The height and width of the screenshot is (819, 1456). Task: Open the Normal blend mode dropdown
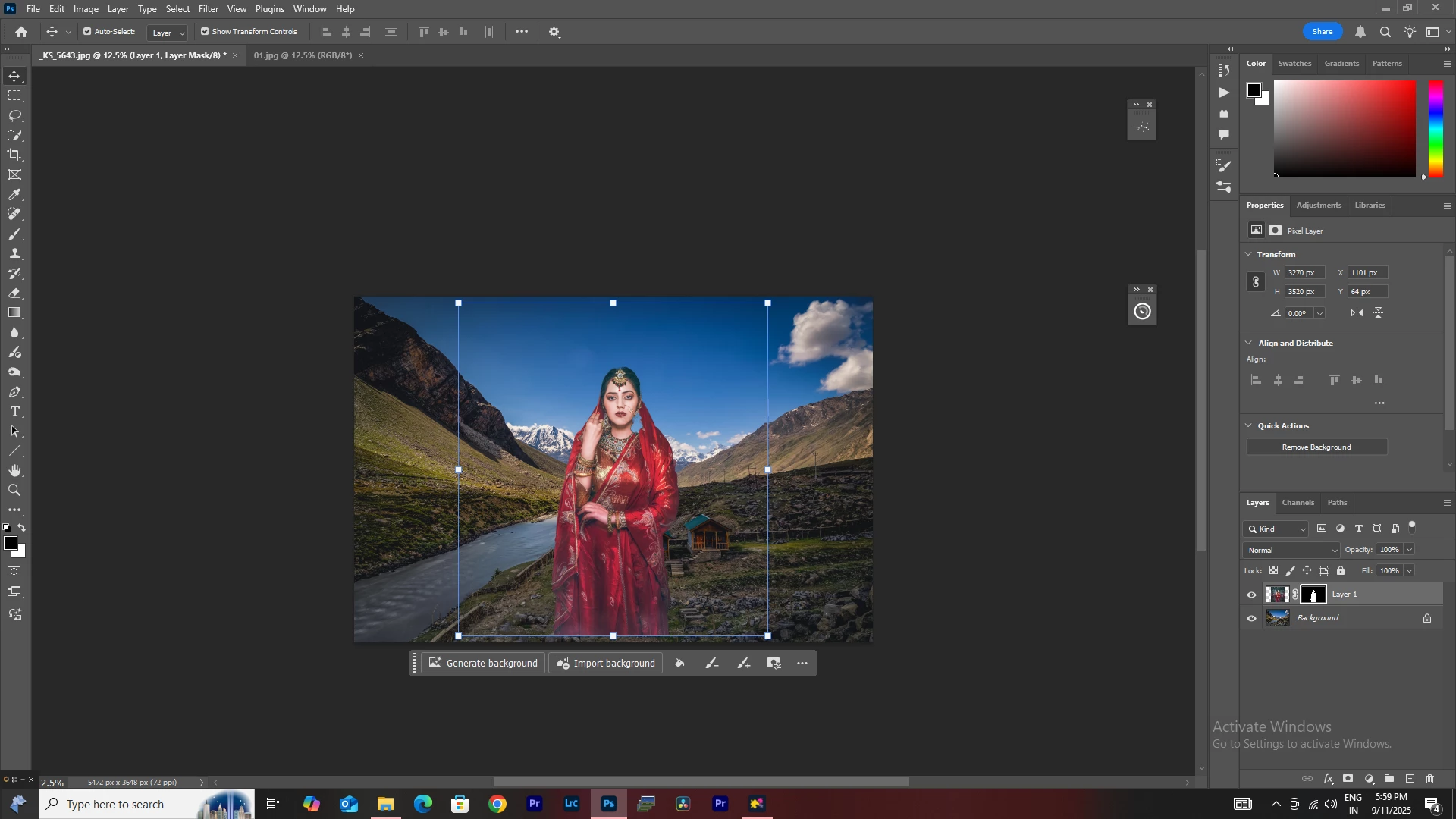click(x=1291, y=551)
